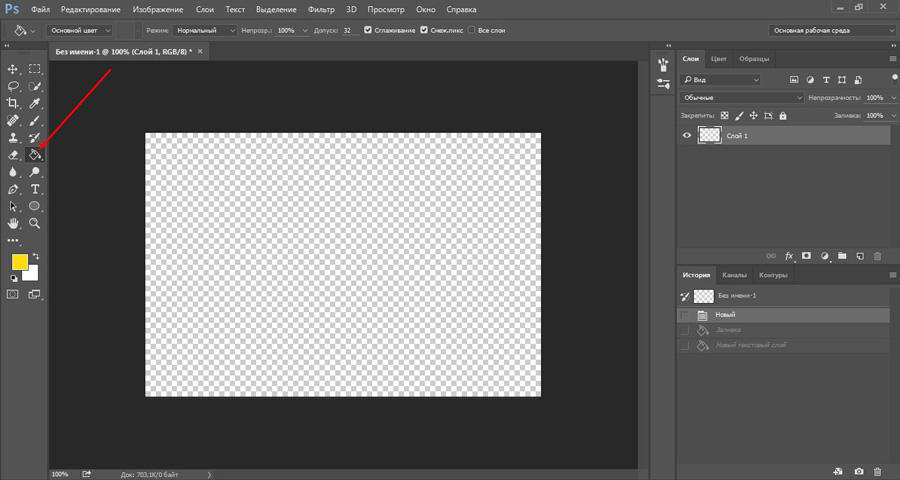Select the Pen tool
The width and height of the screenshot is (900, 480).
pyautogui.click(x=13, y=189)
